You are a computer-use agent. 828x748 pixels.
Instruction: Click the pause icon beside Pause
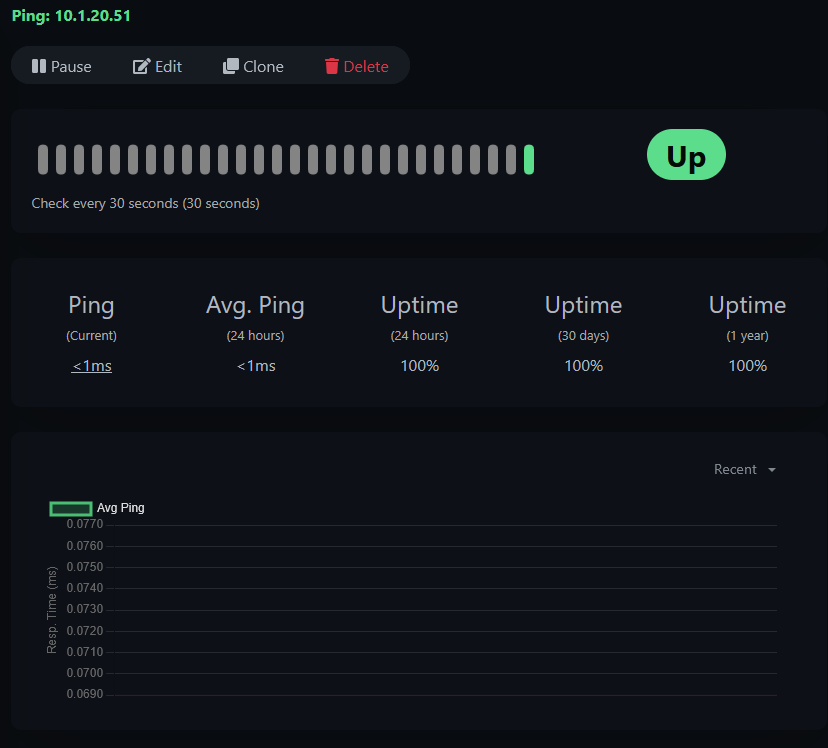tap(40, 66)
